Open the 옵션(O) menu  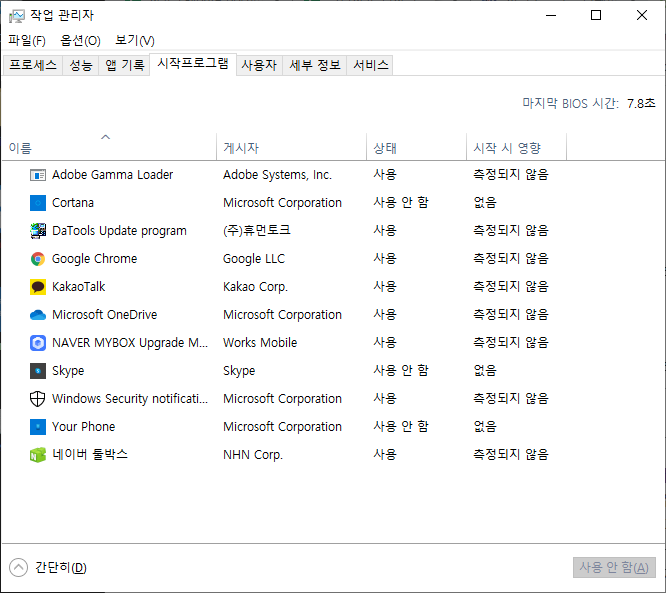80,40
